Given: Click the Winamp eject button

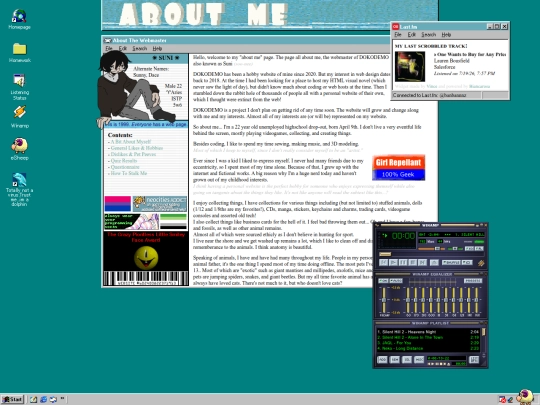Looking at the screenshot, I should click(434, 262).
